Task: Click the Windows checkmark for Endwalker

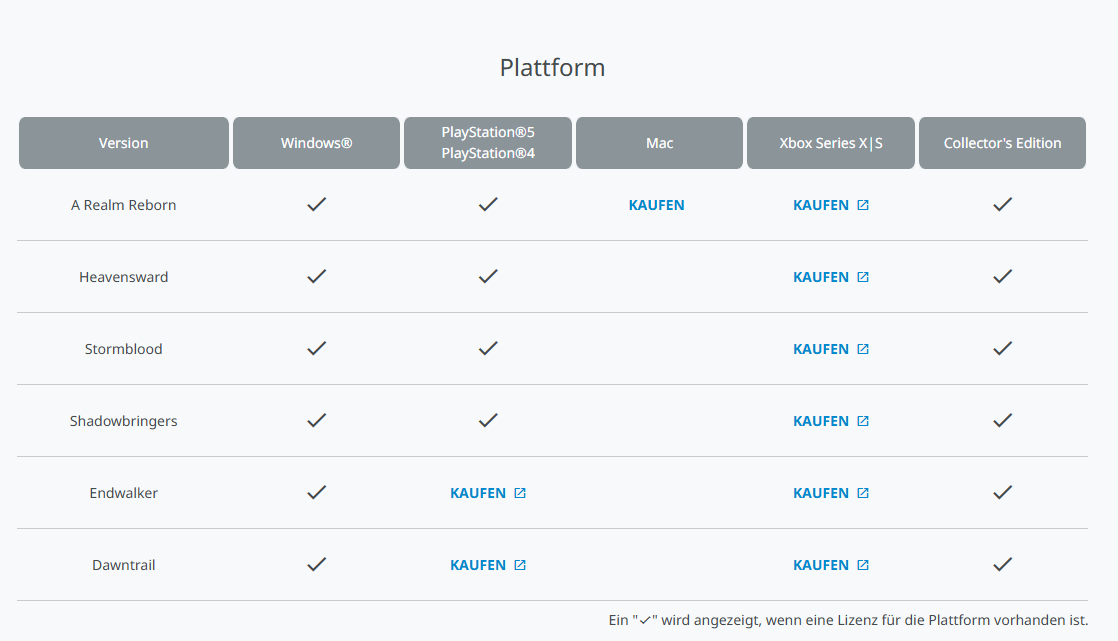Action: [317, 493]
